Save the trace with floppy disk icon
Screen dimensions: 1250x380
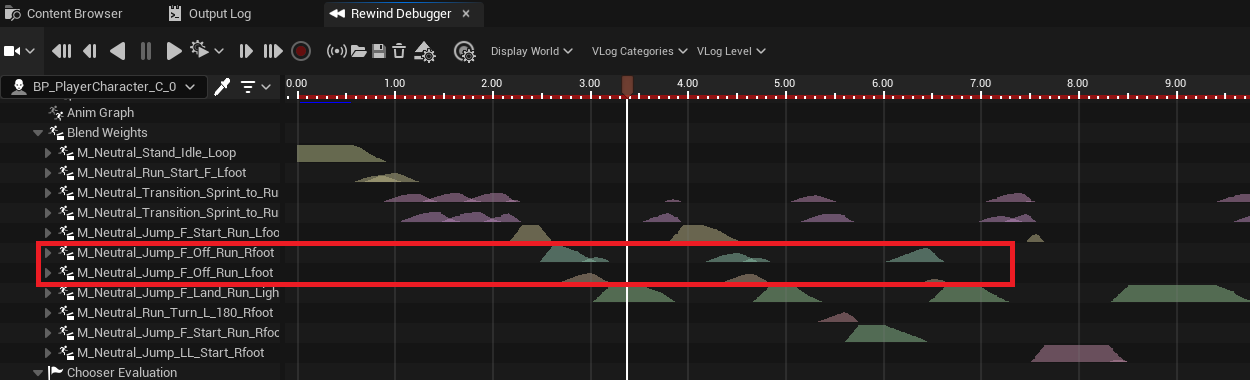pos(379,51)
